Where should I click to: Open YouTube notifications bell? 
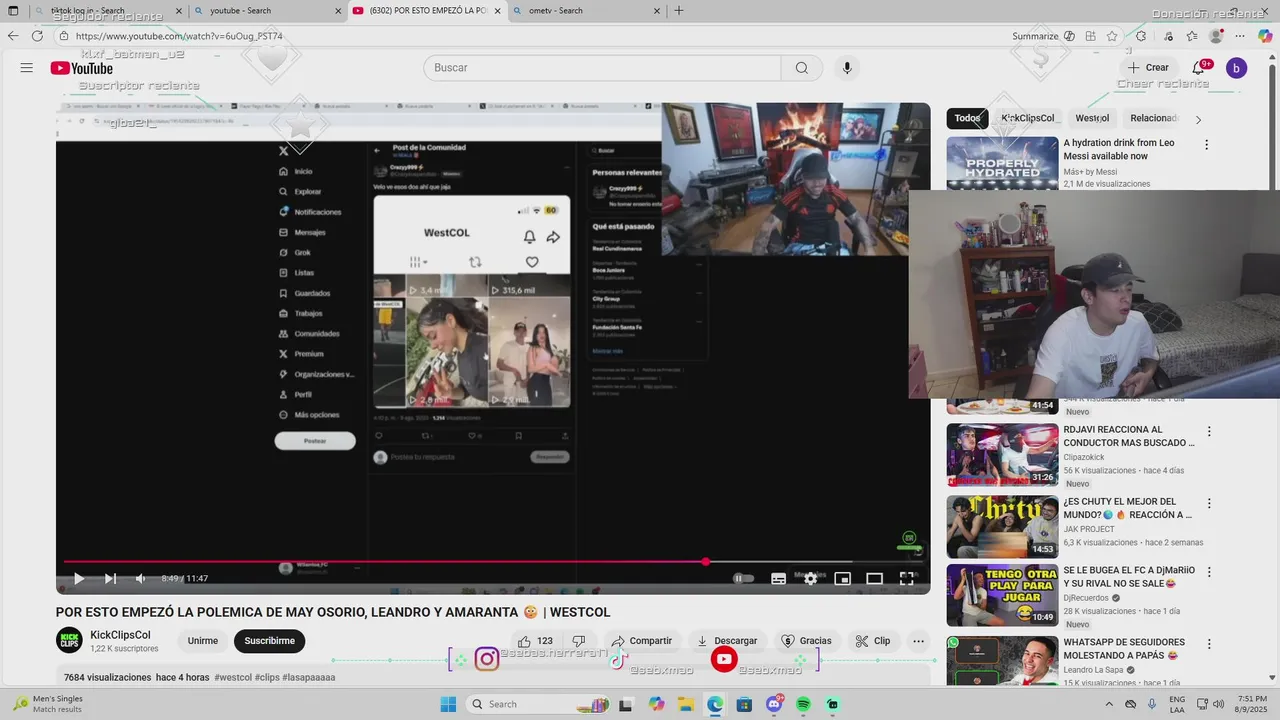tap(1198, 68)
